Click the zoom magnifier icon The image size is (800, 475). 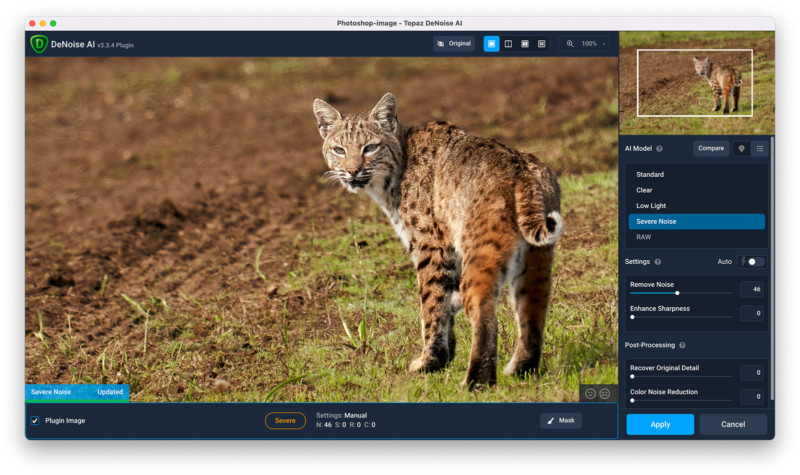[x=570, y=44]
